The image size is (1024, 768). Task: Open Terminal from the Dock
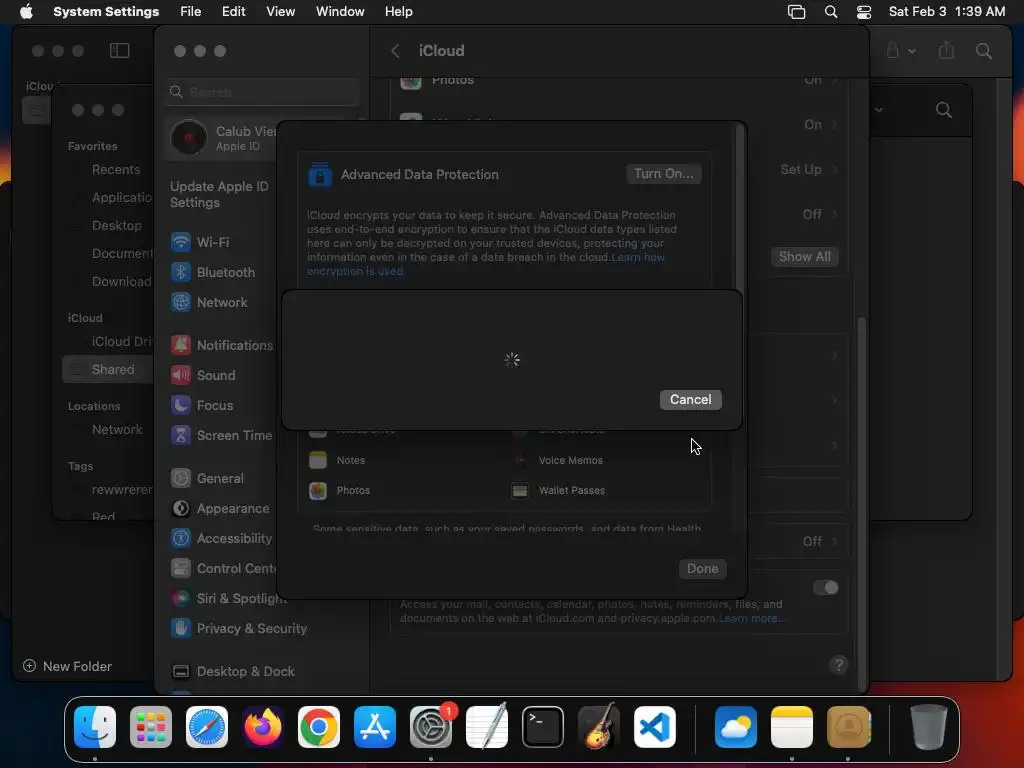[543, 727]
